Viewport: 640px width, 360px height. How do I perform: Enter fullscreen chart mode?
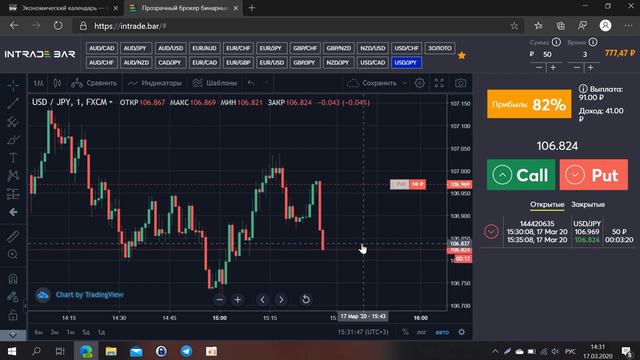439,83
